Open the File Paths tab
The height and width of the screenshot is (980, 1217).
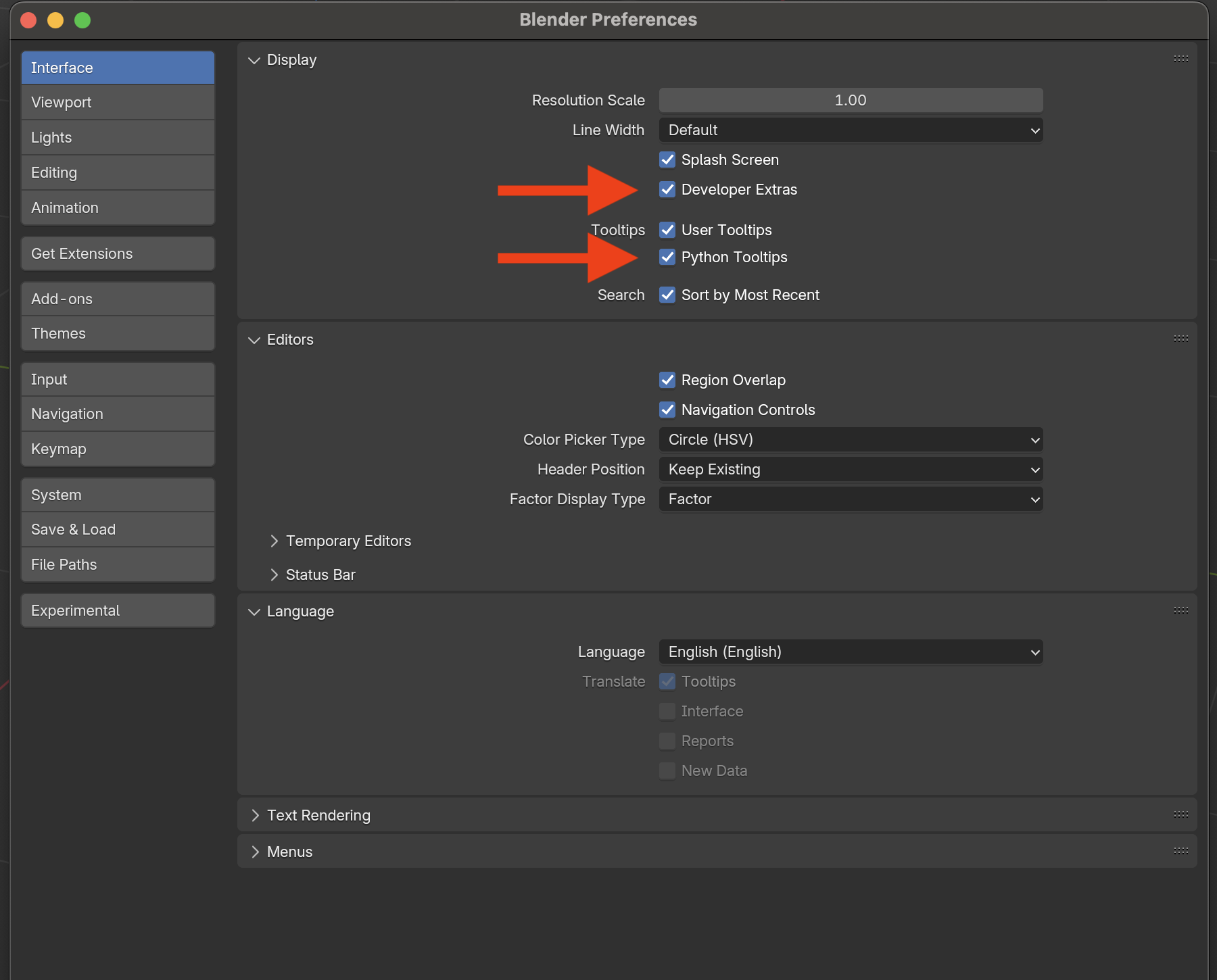point(118,564)
